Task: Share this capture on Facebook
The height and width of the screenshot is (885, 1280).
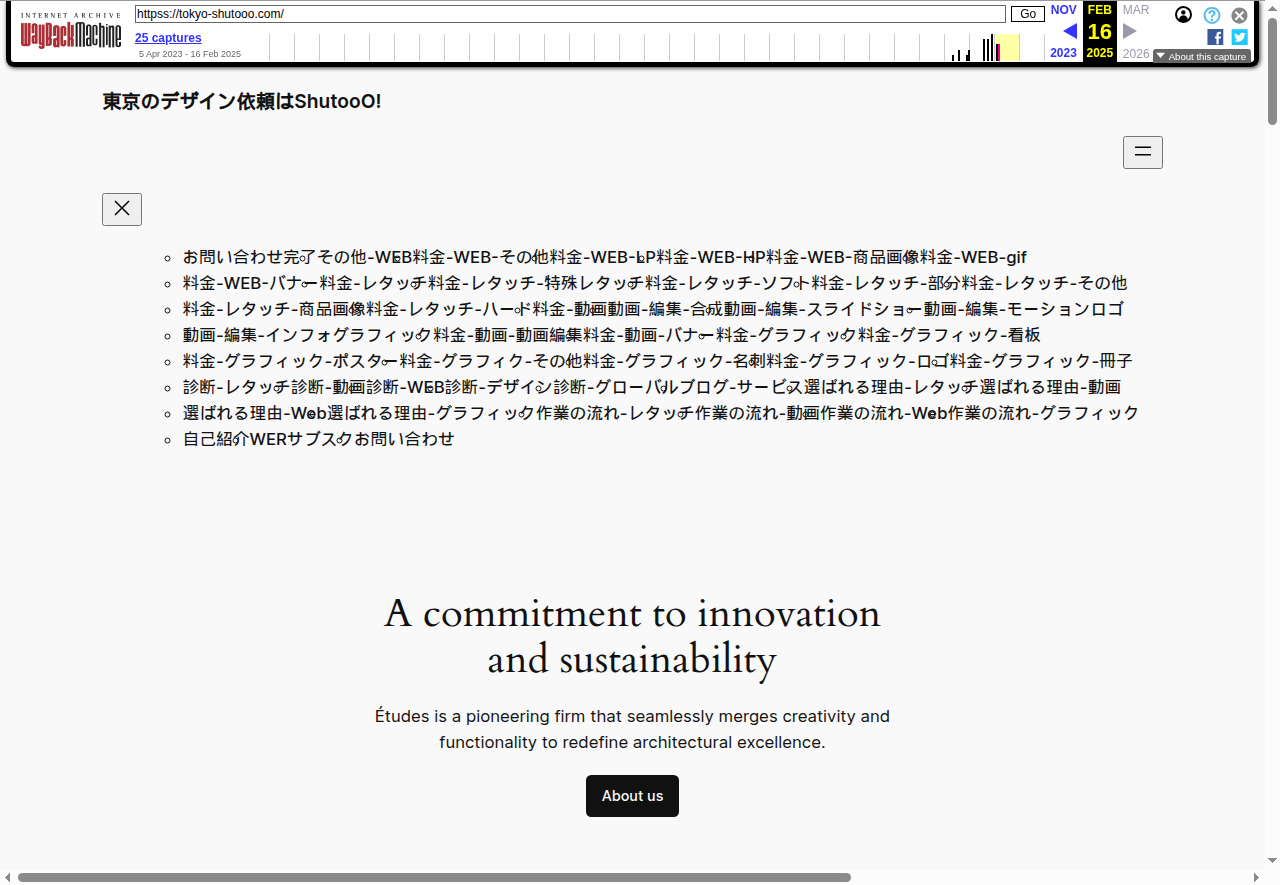Action: 1215,37
